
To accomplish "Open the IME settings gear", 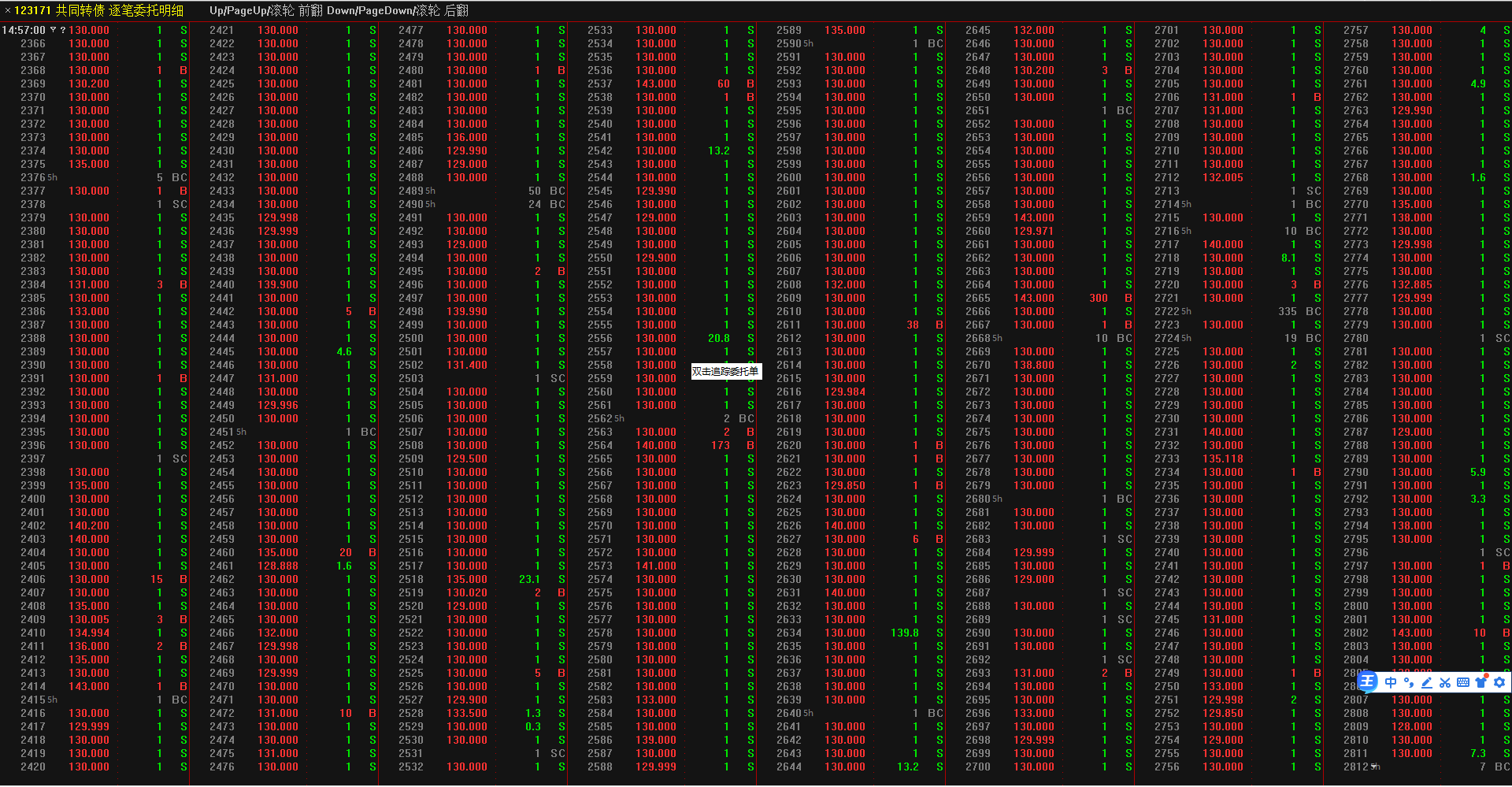I will pos(1499,682).
